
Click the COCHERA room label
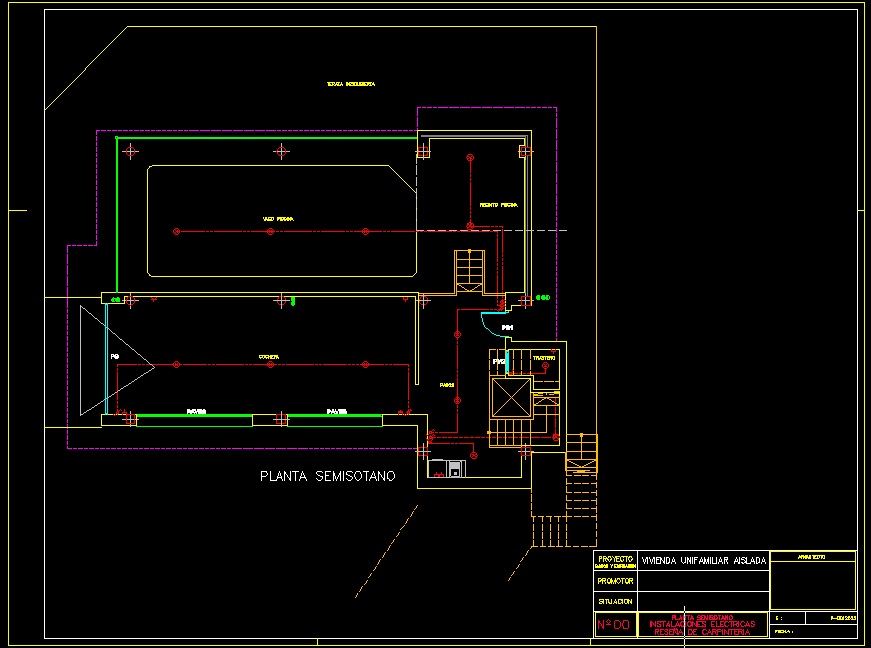click(x=269, y=357)
